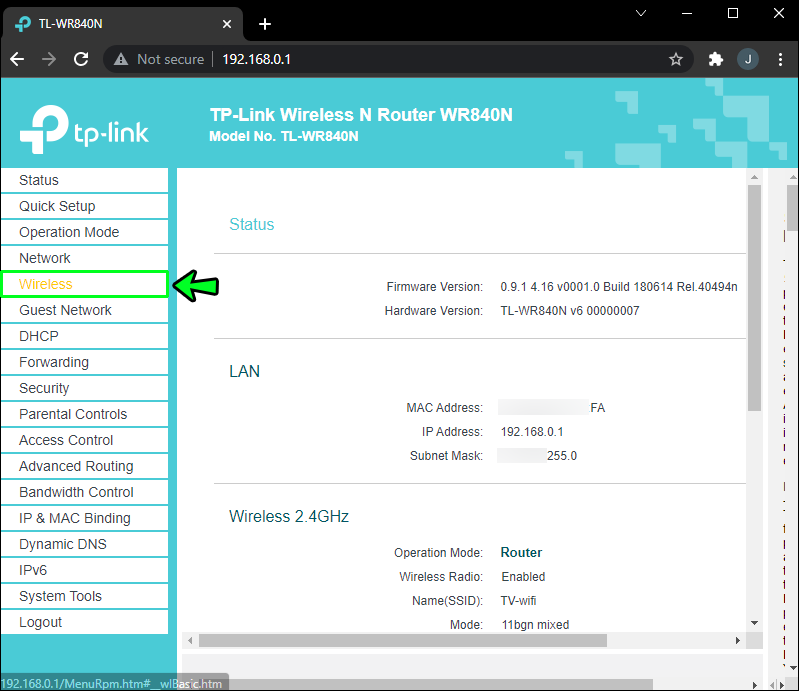The width and height of the screenshot is (799, 691).
Task: Click the Firmware Version value text
Action: click(x=619, y=287)
